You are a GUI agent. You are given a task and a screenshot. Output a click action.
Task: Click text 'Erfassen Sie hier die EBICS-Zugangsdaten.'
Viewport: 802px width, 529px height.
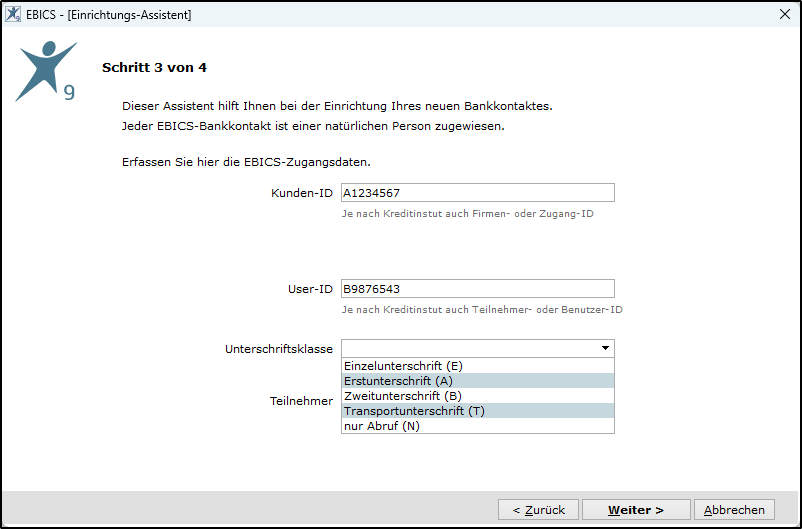coord(247,162)
